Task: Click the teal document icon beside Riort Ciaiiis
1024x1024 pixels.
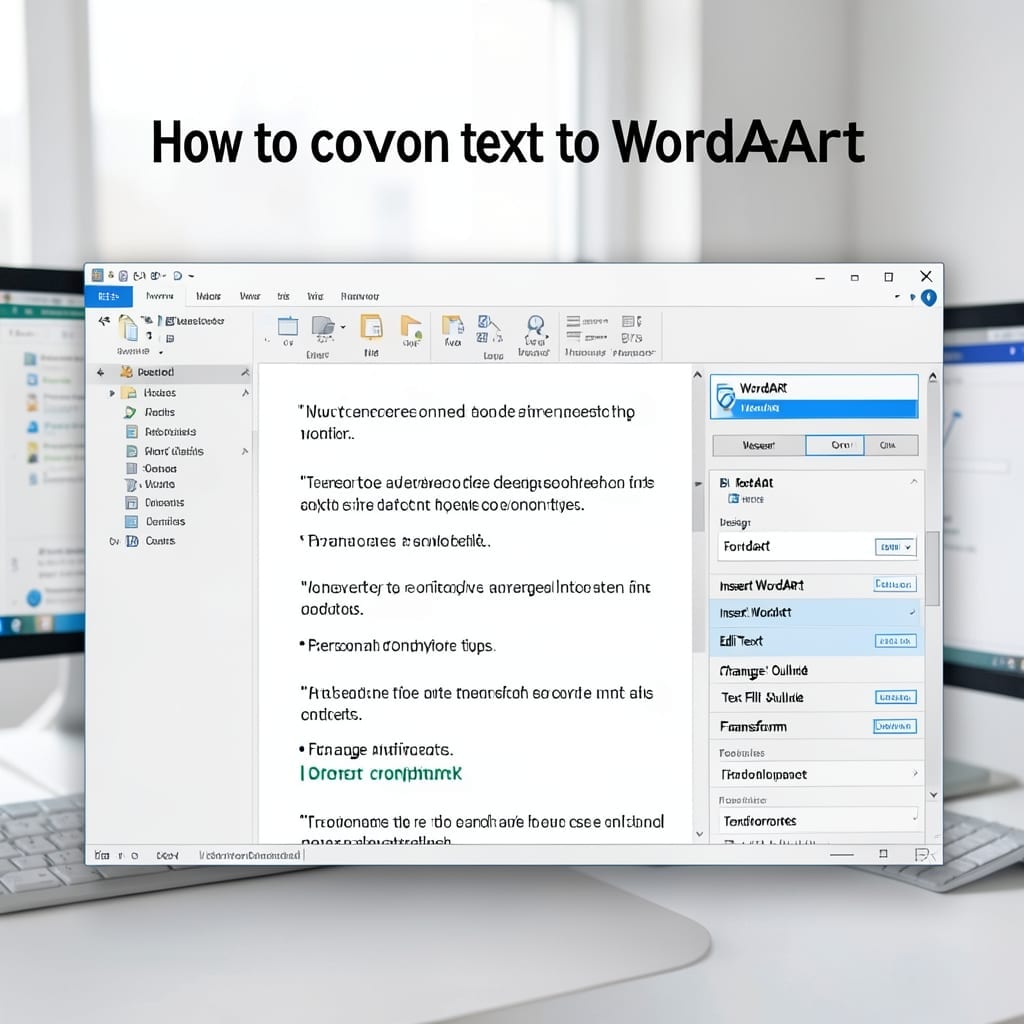Action: [x=131, y=451]
